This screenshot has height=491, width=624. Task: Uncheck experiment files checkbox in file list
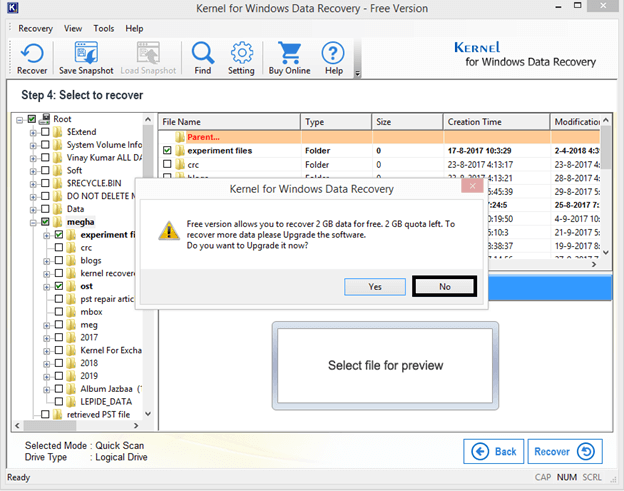(x=167, y=150)
